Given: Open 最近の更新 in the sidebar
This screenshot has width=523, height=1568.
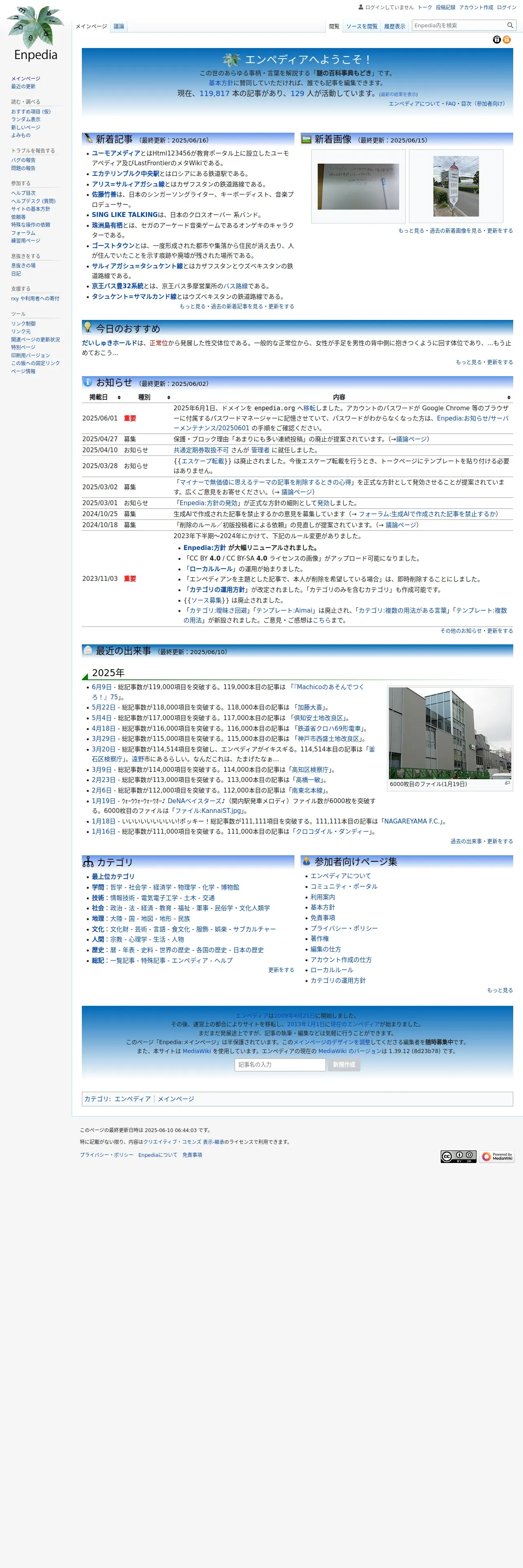Looking at the screenshot, I should point(23,86).
